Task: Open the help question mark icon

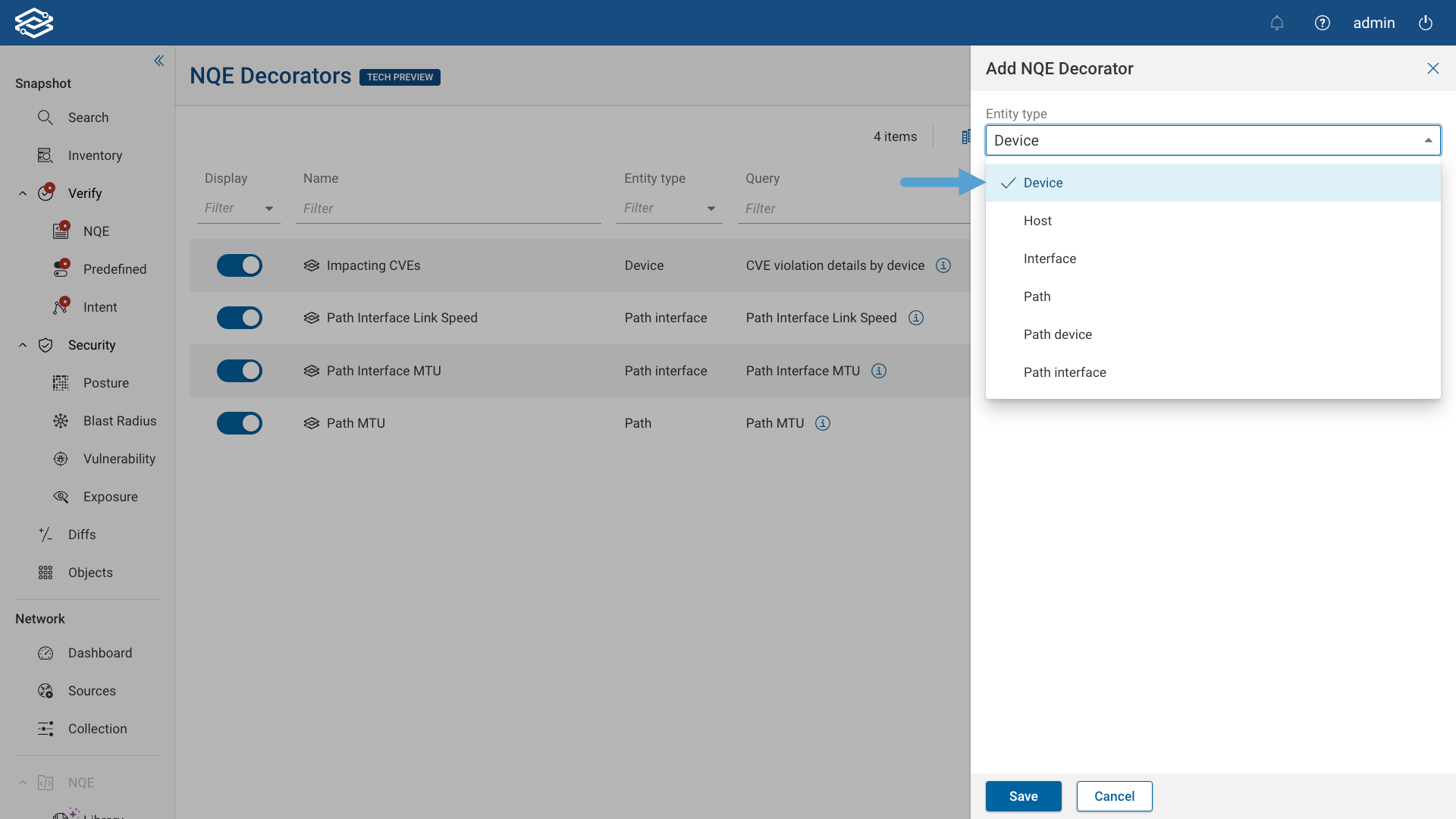Action: (x=1323, y=23)
